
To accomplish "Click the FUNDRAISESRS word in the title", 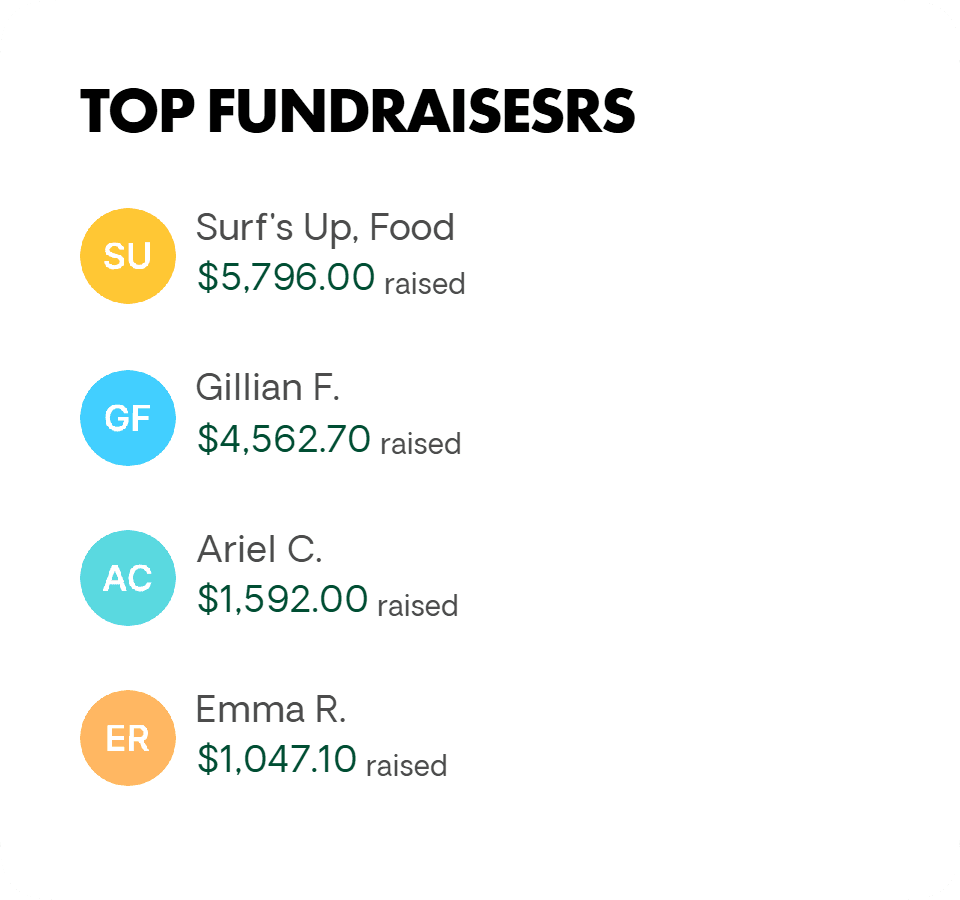I will tap(422, 111).
